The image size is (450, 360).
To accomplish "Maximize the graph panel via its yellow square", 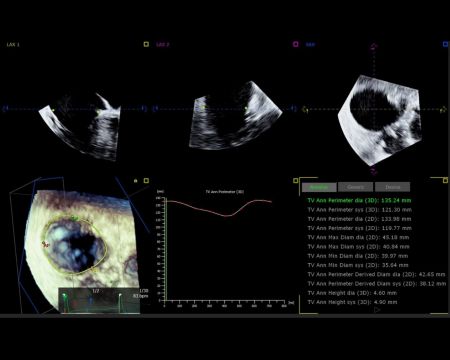I will coord(295,180).
